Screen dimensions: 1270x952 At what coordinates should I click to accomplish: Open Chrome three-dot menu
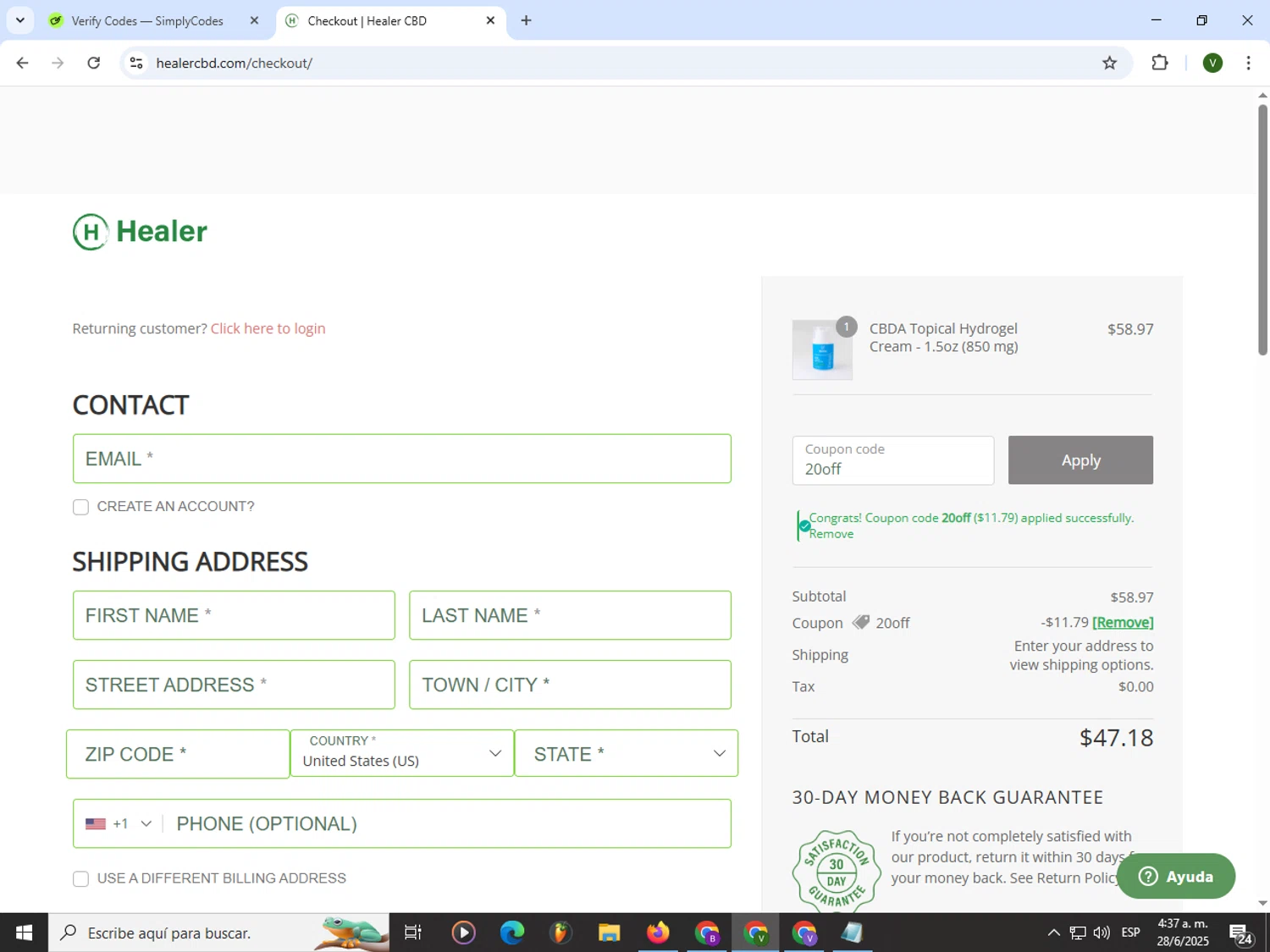(x=1248, y=63)
